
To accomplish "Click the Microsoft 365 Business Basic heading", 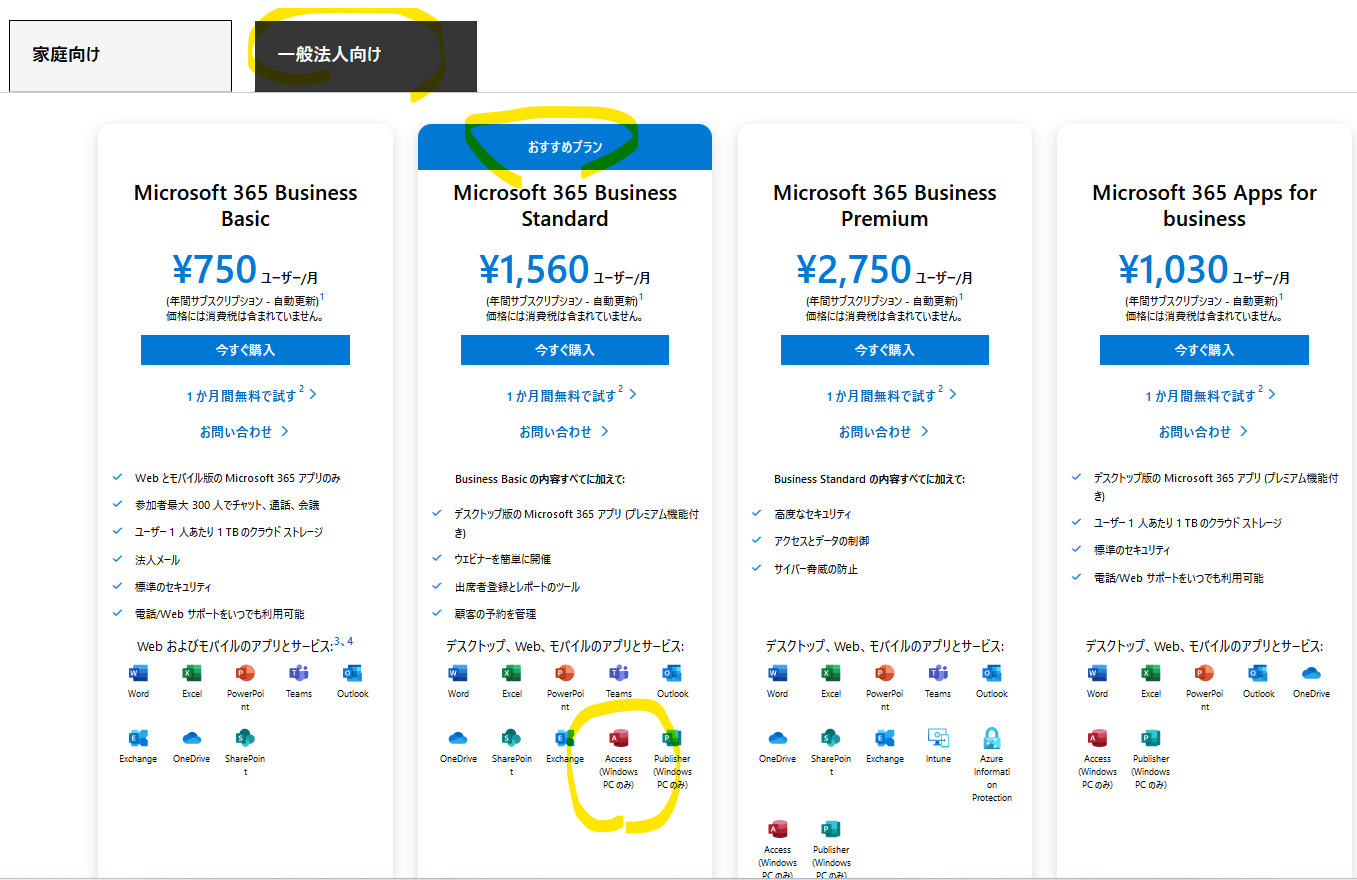I will coord(245,205).
